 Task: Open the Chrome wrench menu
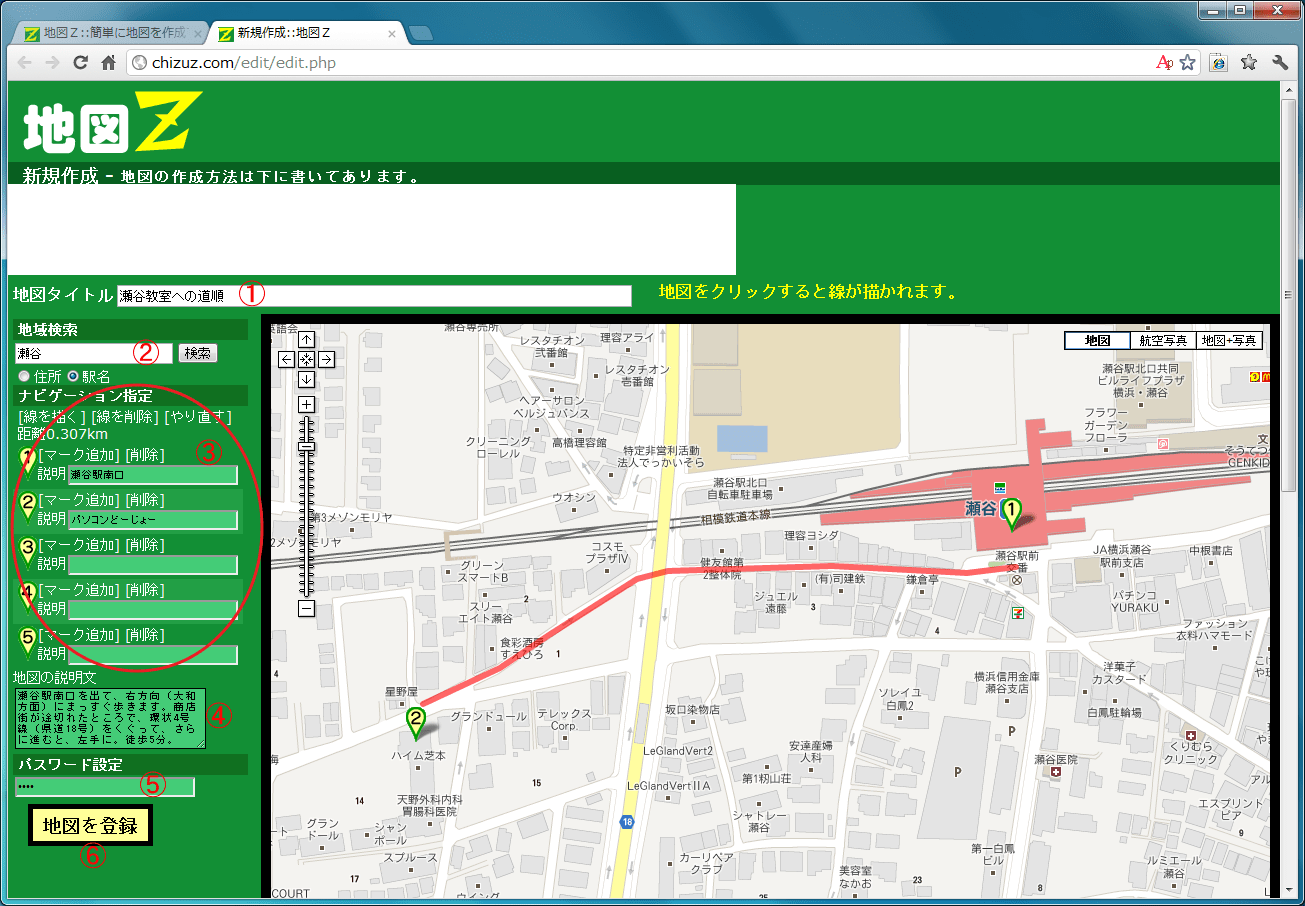pos(1280,63)
